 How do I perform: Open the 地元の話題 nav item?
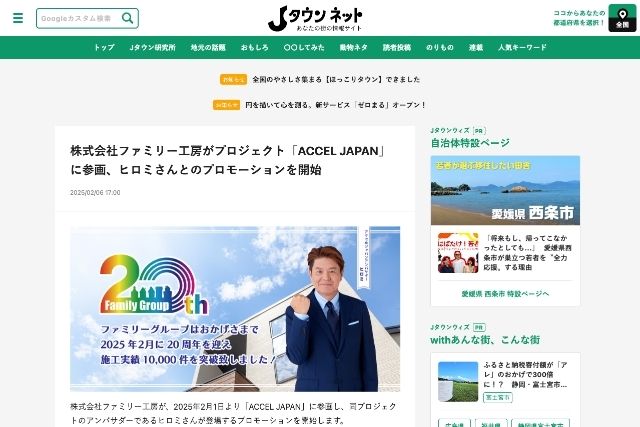(x=208, y=47)
